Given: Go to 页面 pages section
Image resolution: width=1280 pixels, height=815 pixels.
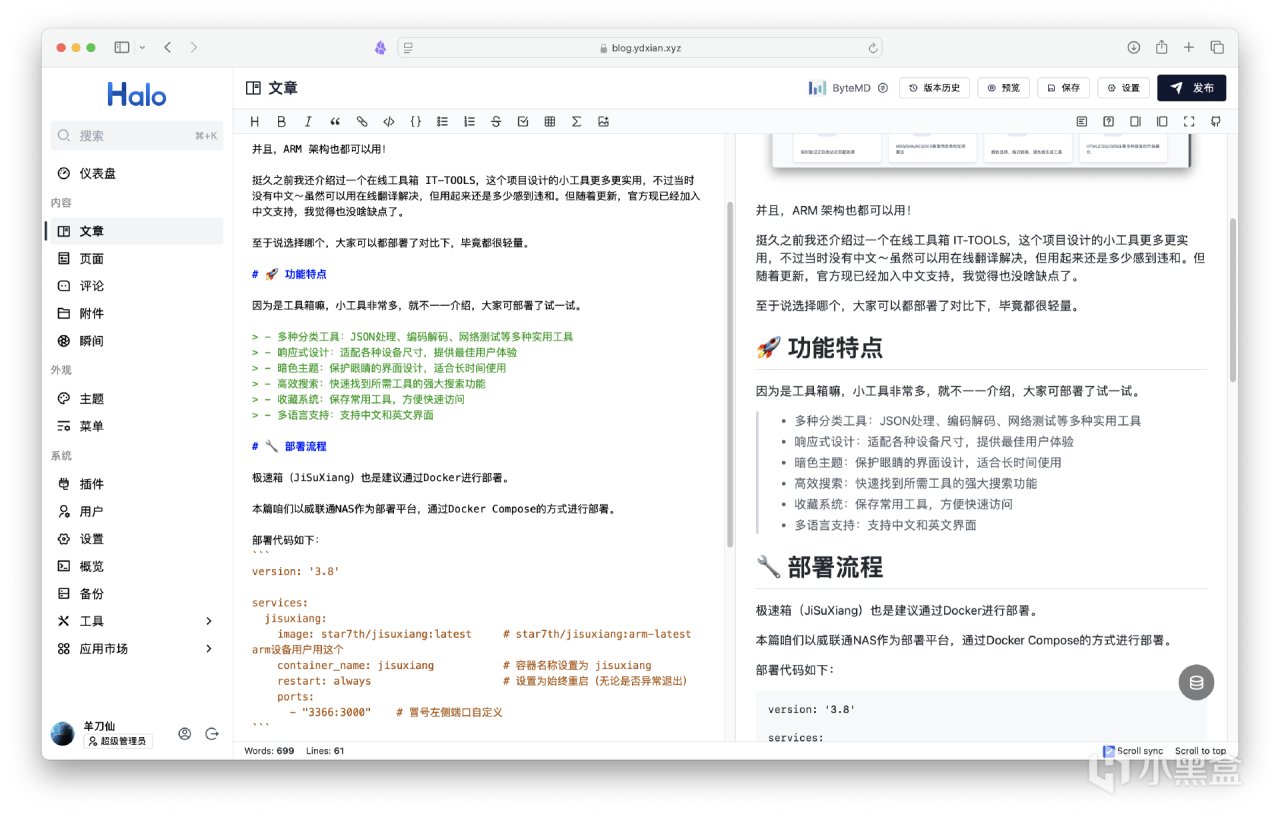Looking at the screenshot, I should click(137, 258).
